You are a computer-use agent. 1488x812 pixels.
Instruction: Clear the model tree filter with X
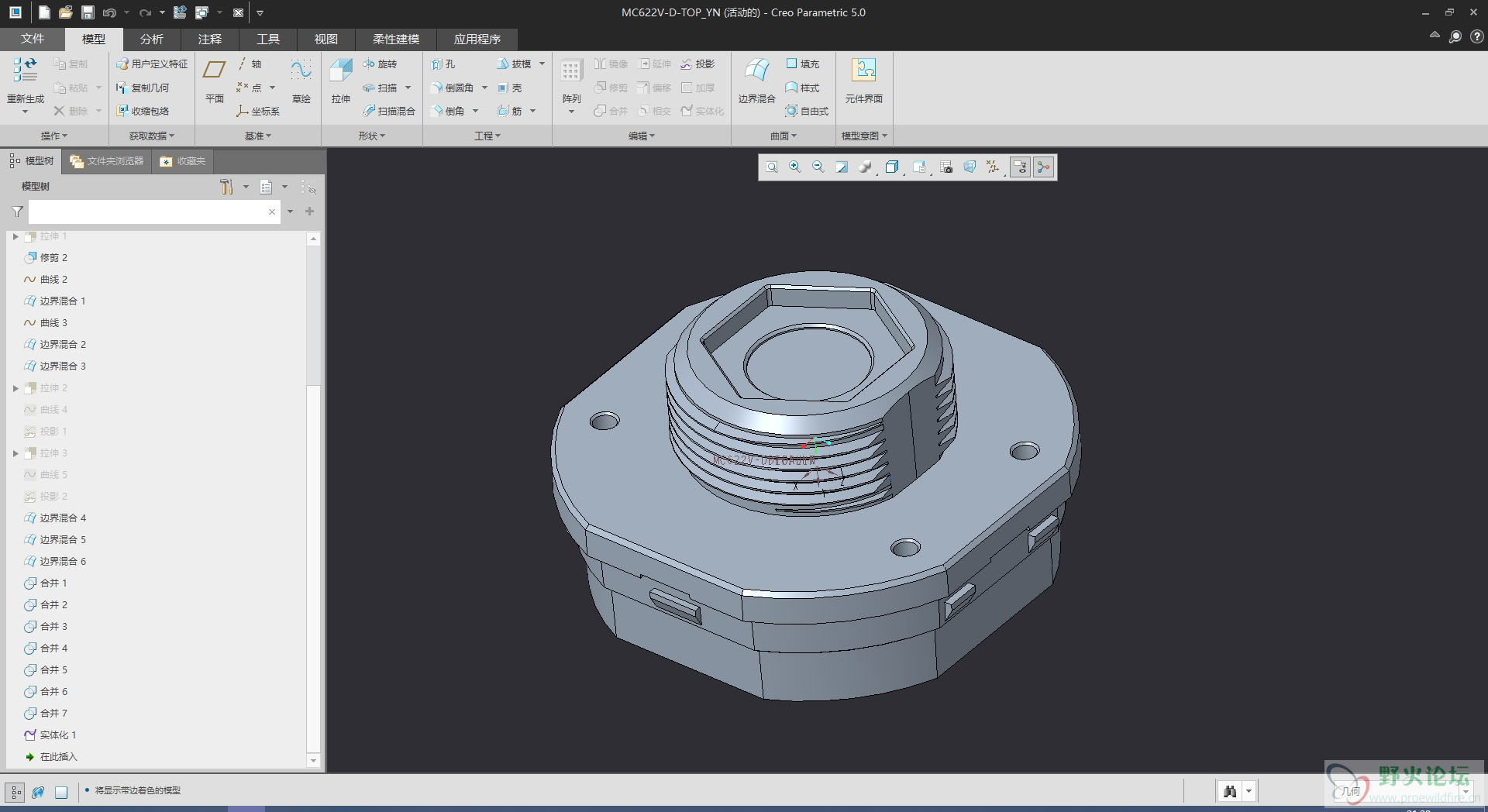tap(272, 212)
